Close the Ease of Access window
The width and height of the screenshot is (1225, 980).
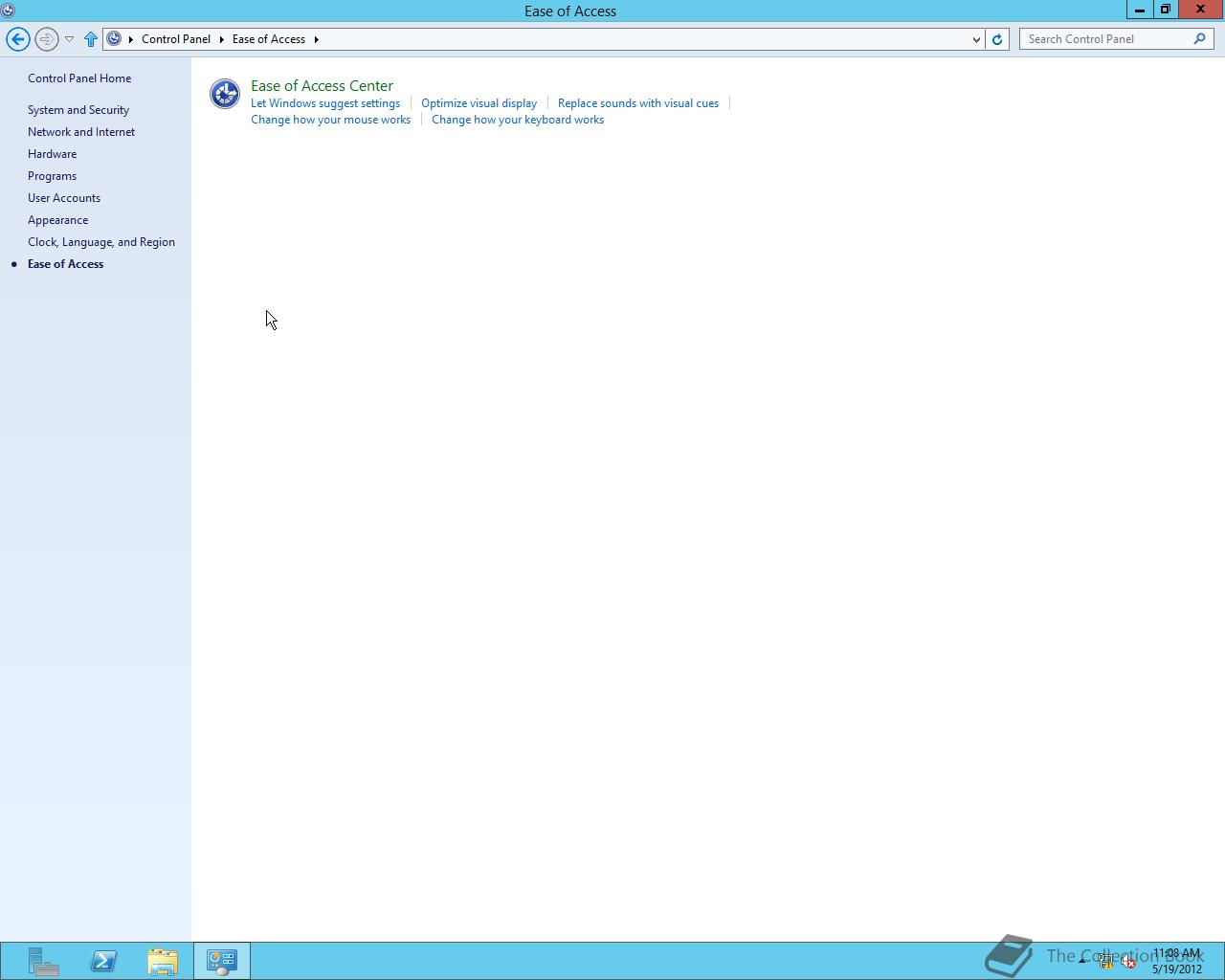(1200, 10)
